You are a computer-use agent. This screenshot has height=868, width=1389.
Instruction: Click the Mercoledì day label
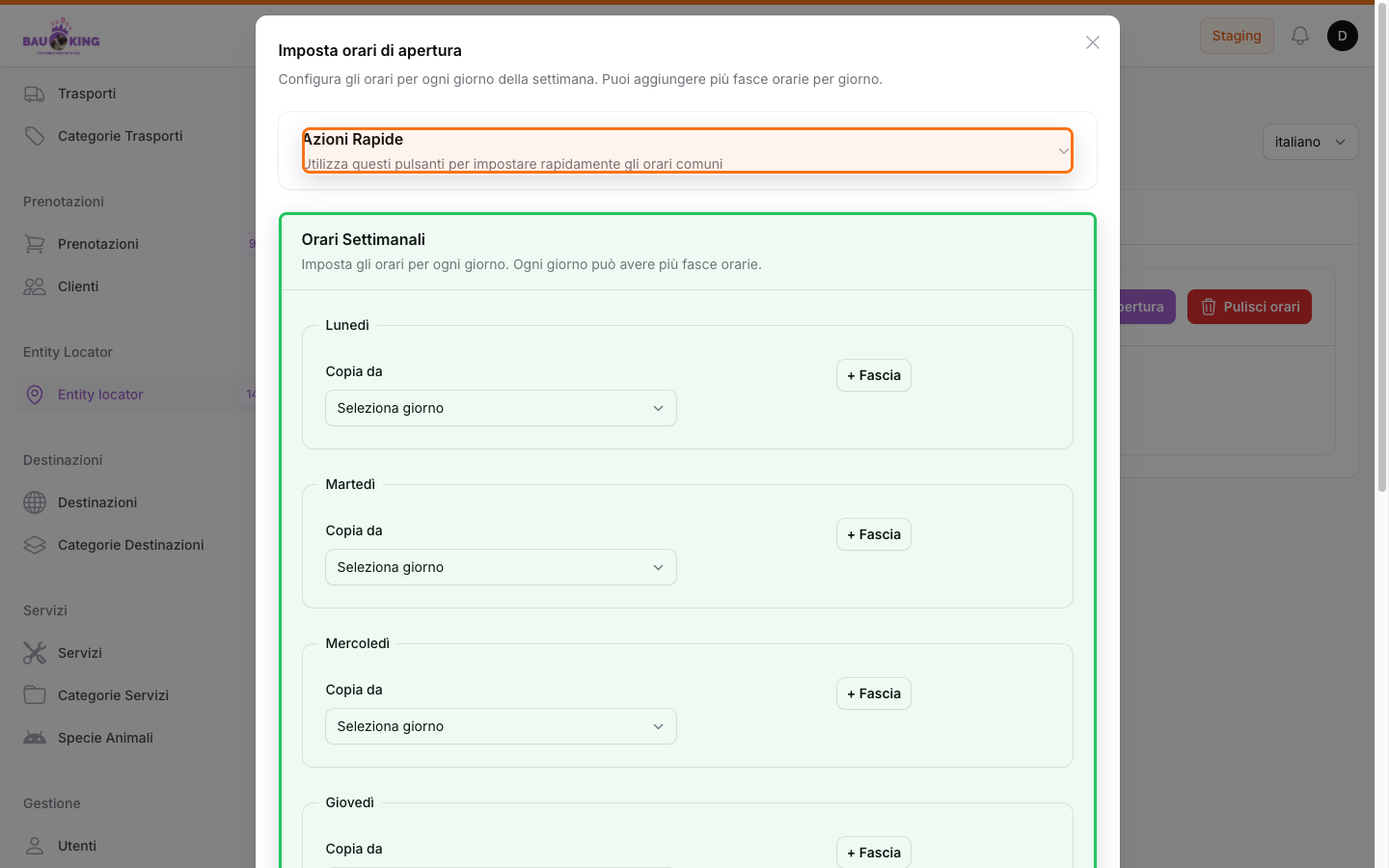click(x=358, y=643)
